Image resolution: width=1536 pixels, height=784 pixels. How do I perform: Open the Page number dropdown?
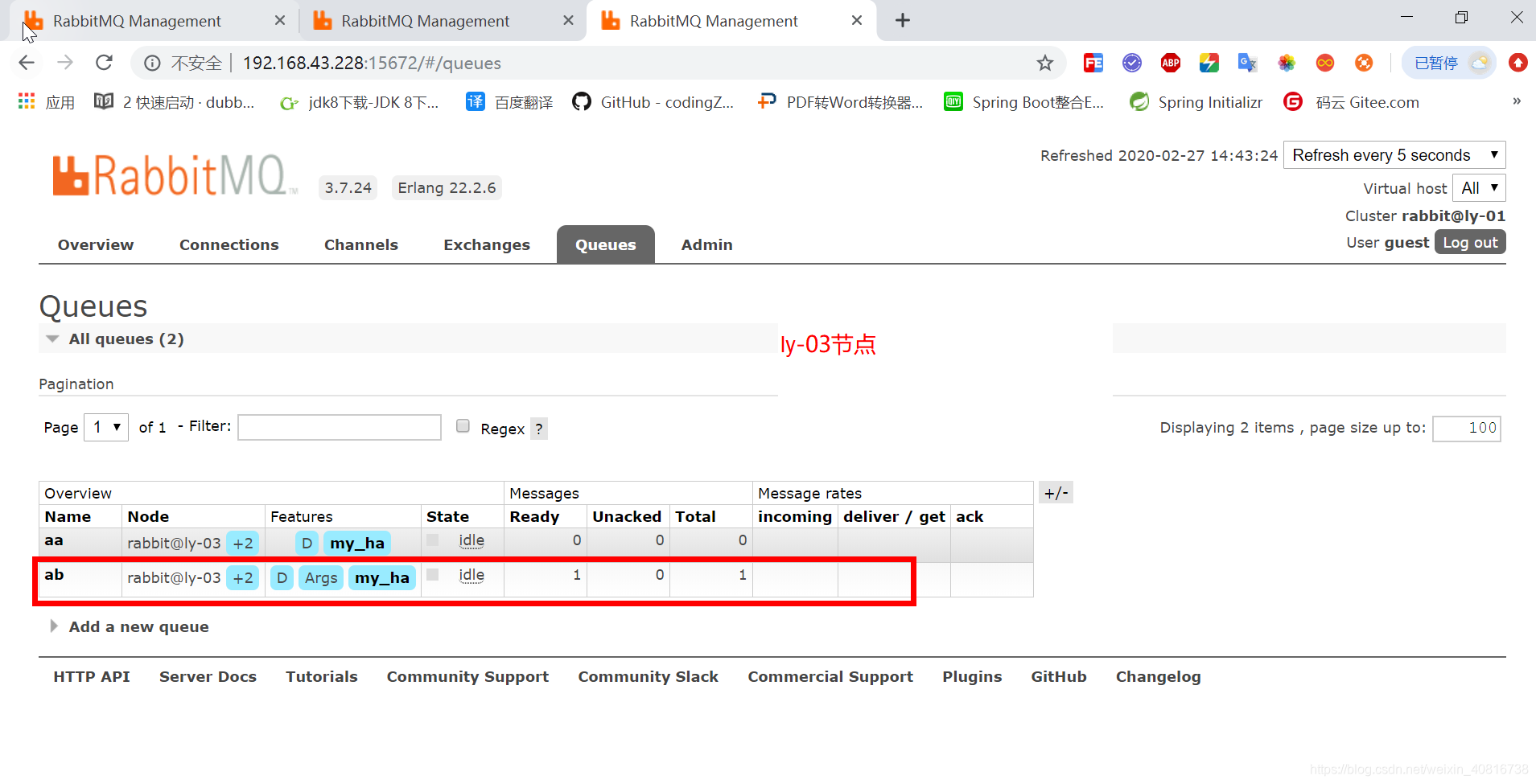pyautogui.click(x=106, y=427)
